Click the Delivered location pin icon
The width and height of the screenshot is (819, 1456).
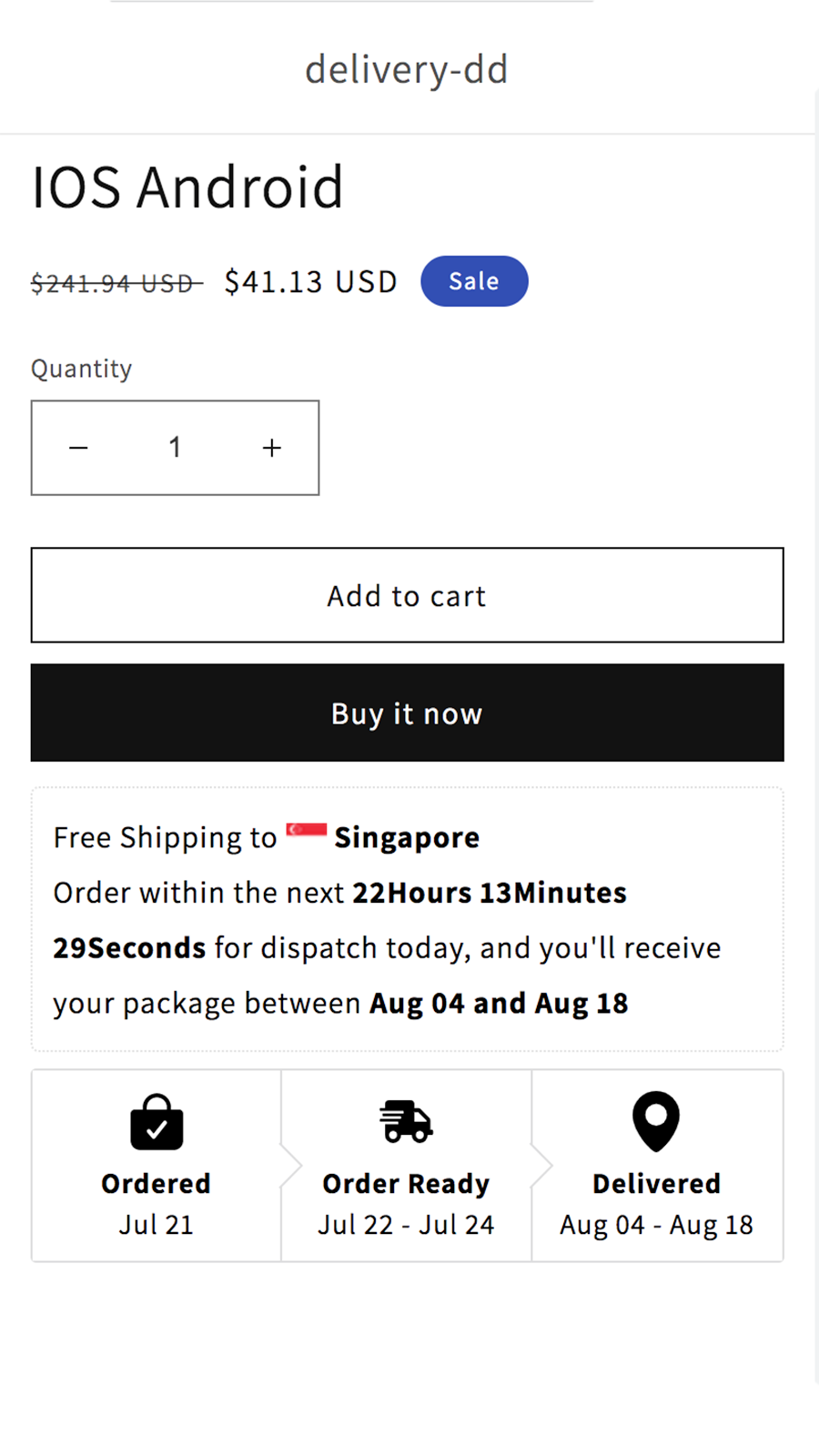(x=656, y=1120)
